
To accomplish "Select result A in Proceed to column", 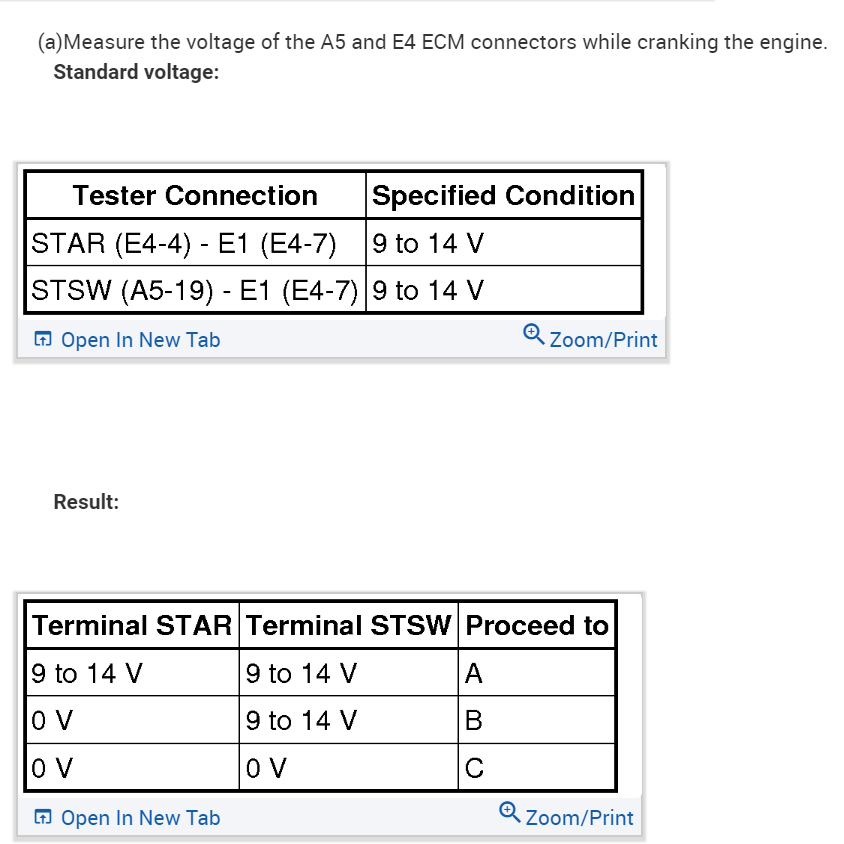I will click(x=474, y=674).
